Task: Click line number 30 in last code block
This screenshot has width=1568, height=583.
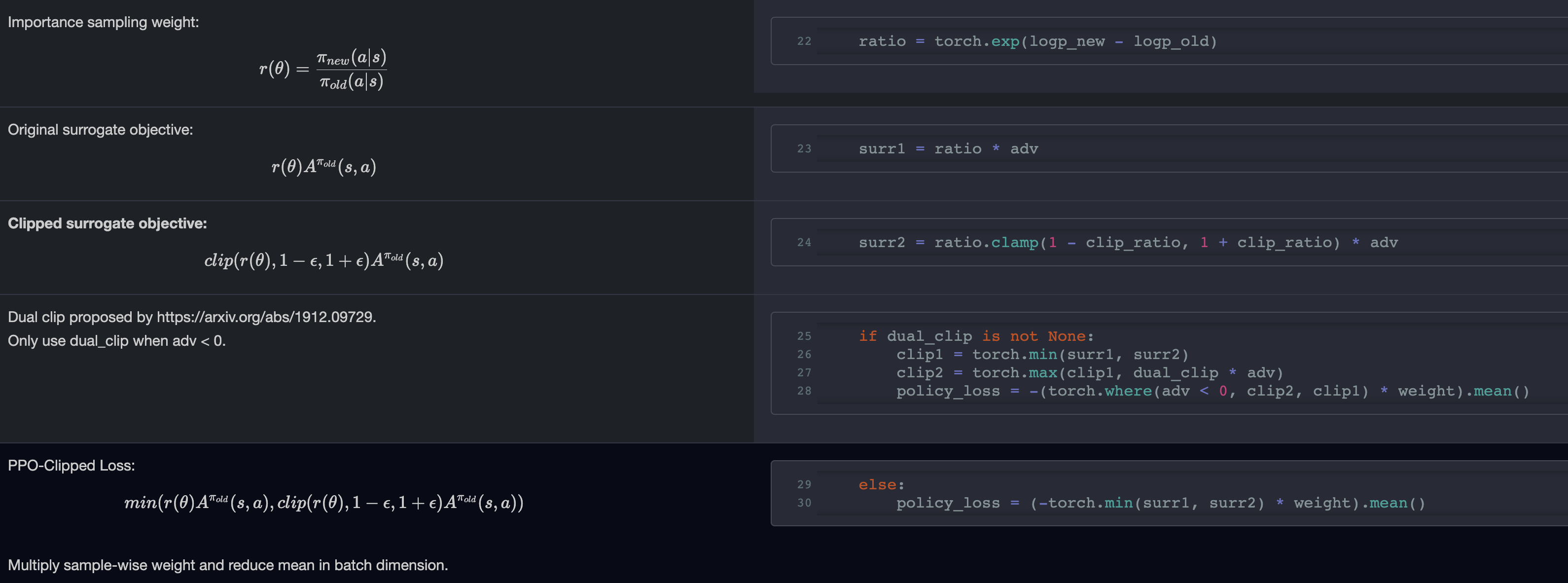Action: (x=804, y=503)
